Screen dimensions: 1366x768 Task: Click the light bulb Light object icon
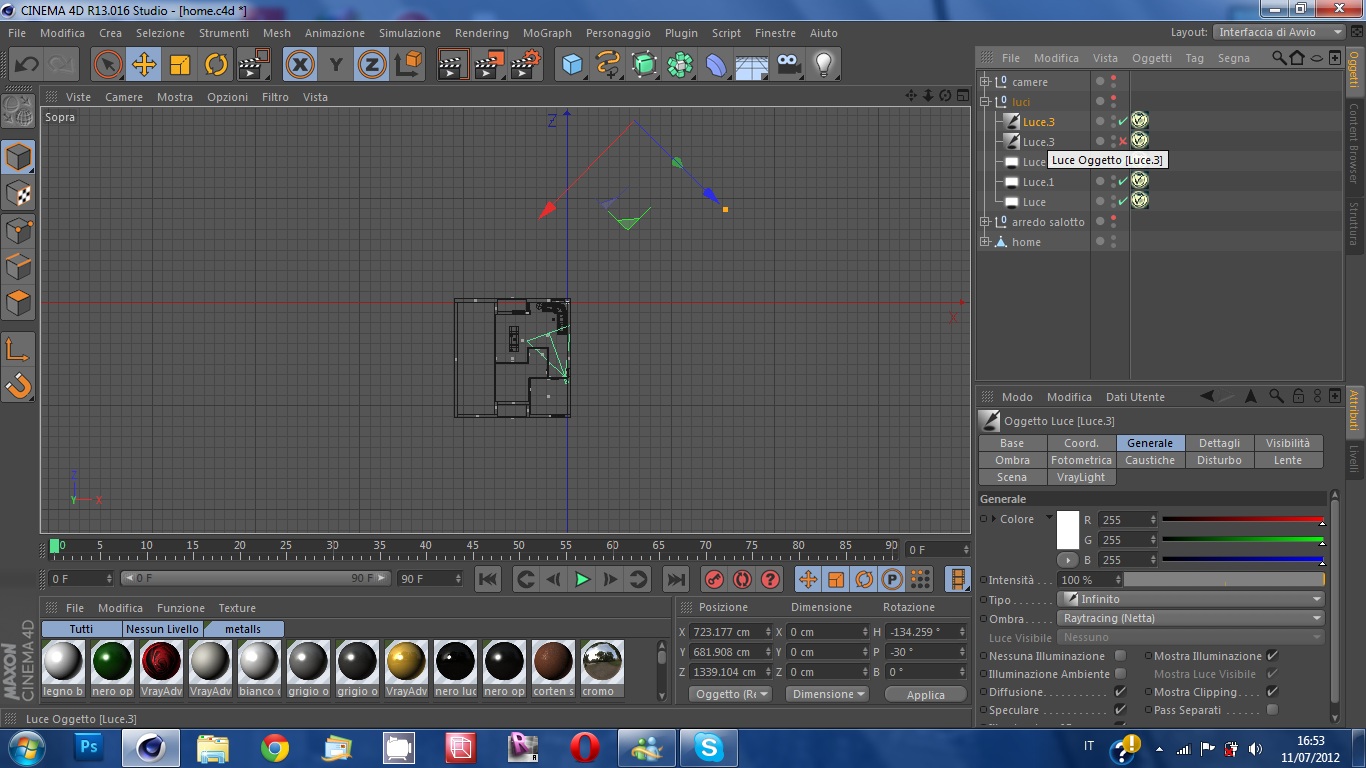point(824,65)
